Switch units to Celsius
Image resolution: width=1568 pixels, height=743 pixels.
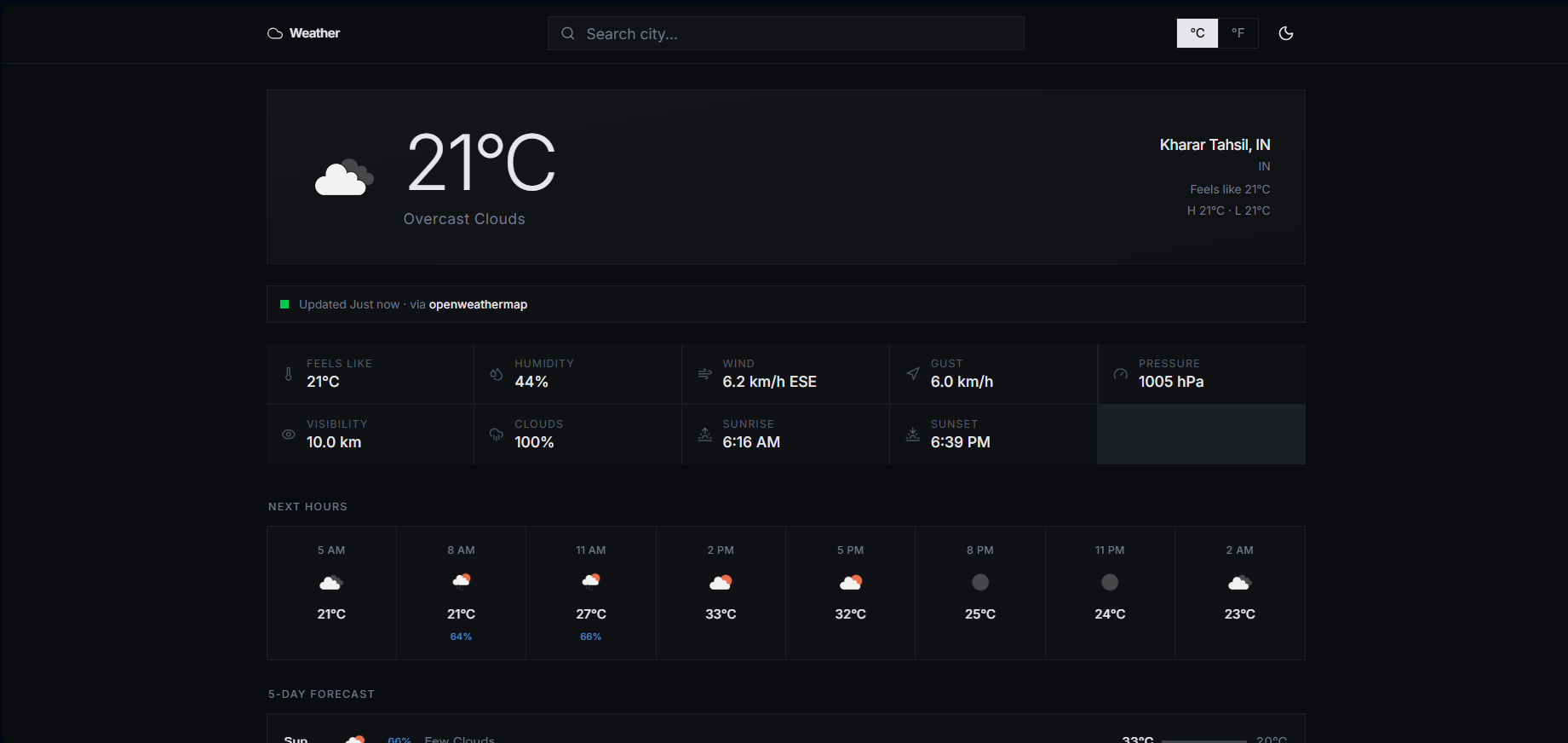coord(1197,33)
